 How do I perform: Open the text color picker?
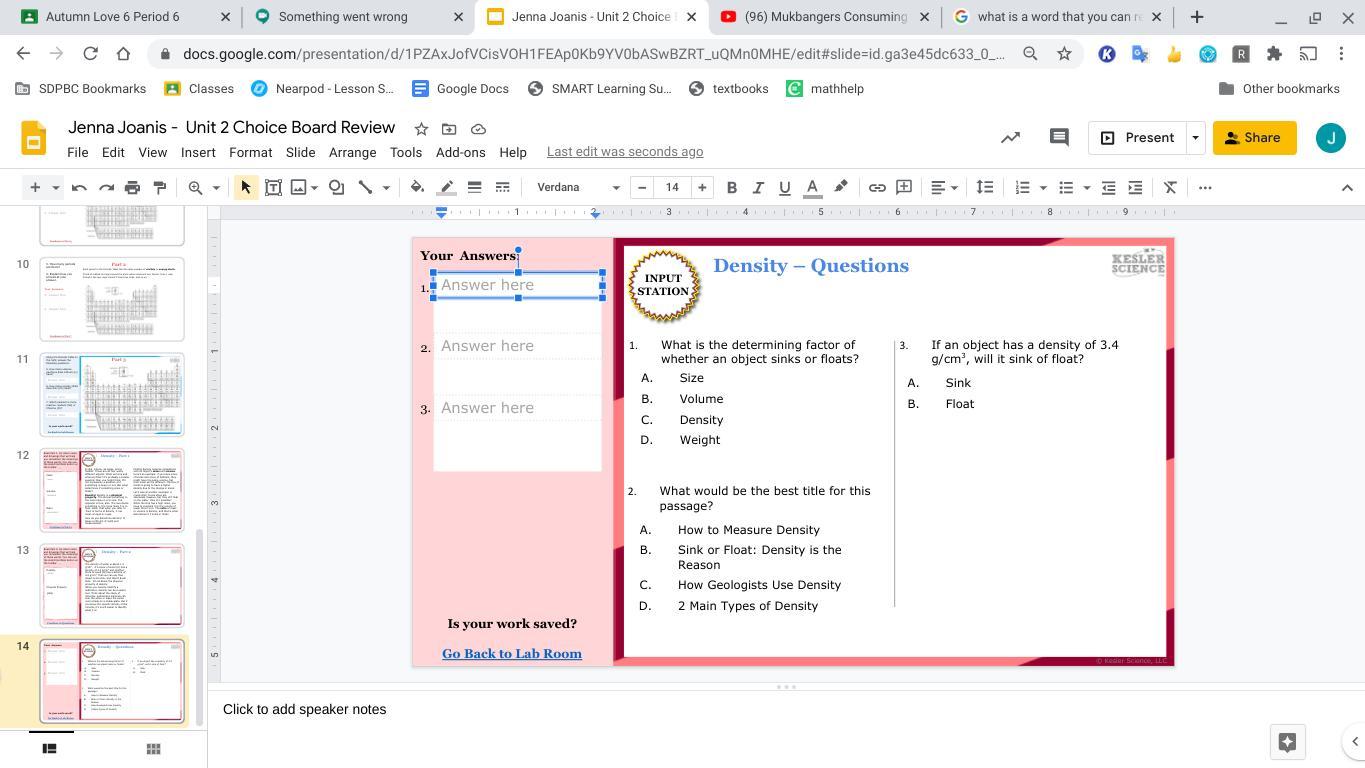(812, 187)
